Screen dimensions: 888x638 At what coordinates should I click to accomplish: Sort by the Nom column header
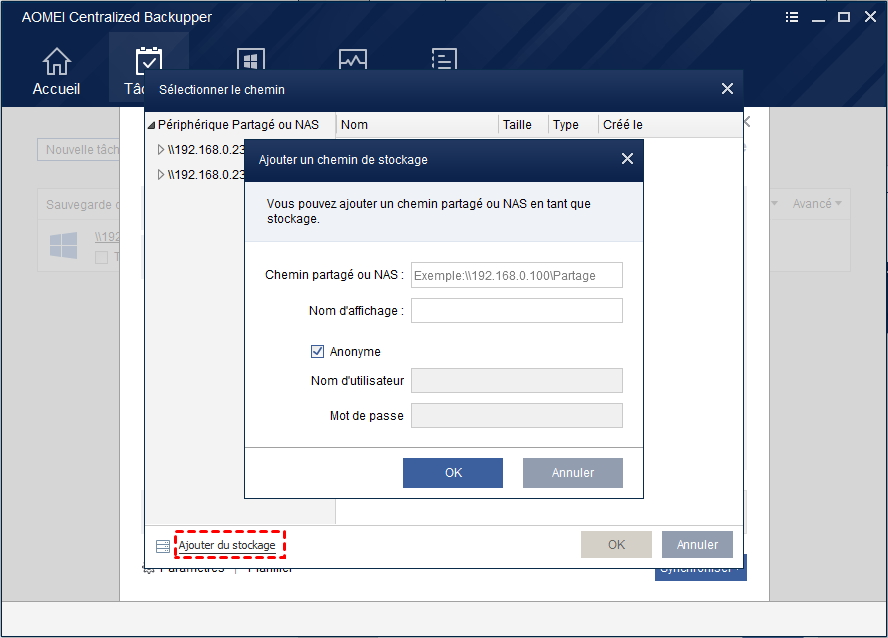pyautogui.click(x=417, y=125)
